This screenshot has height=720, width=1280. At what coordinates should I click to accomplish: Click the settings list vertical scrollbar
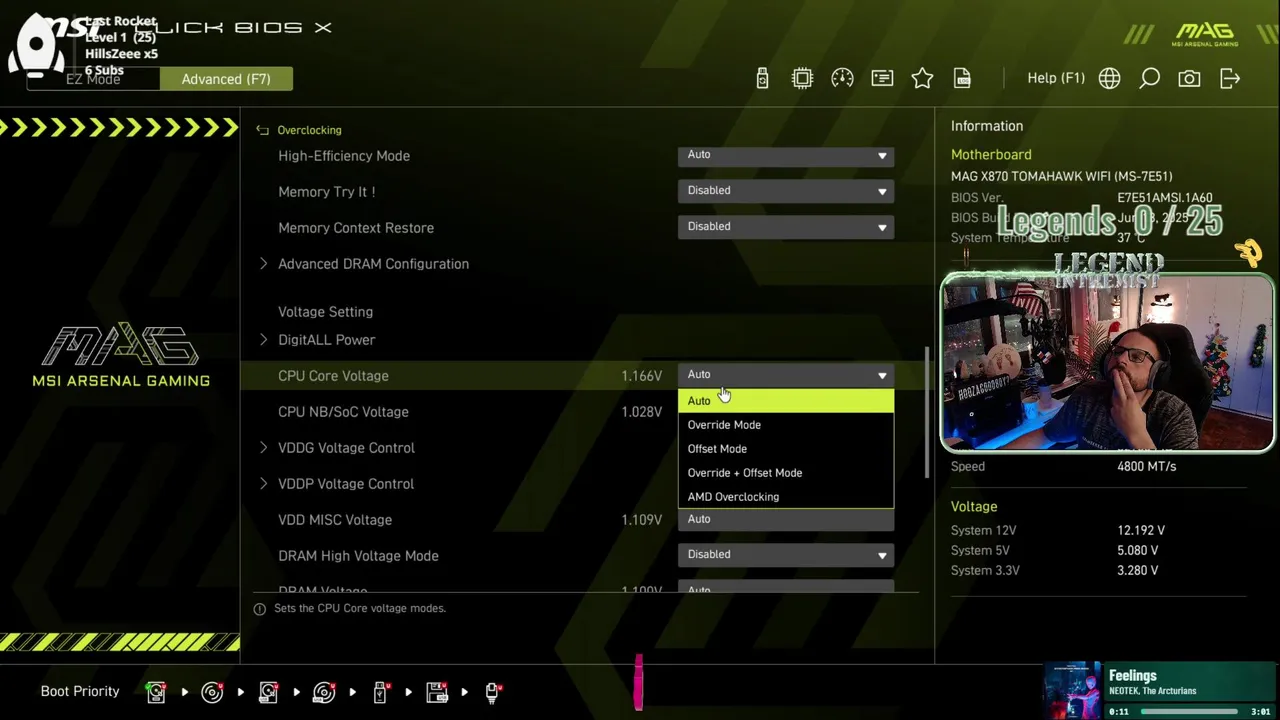[926, 412]
